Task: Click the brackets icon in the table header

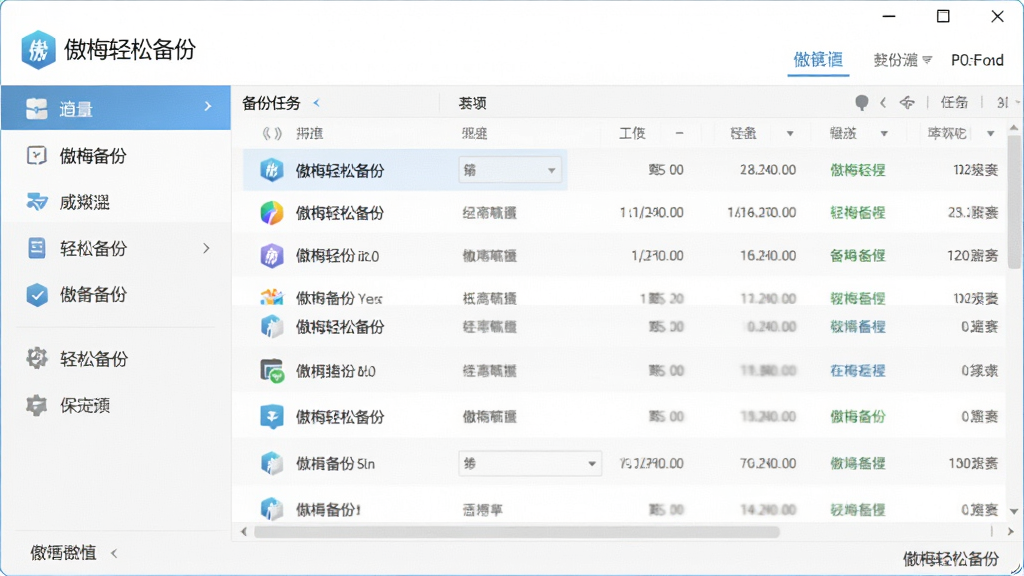Action: tap(272, 134)
